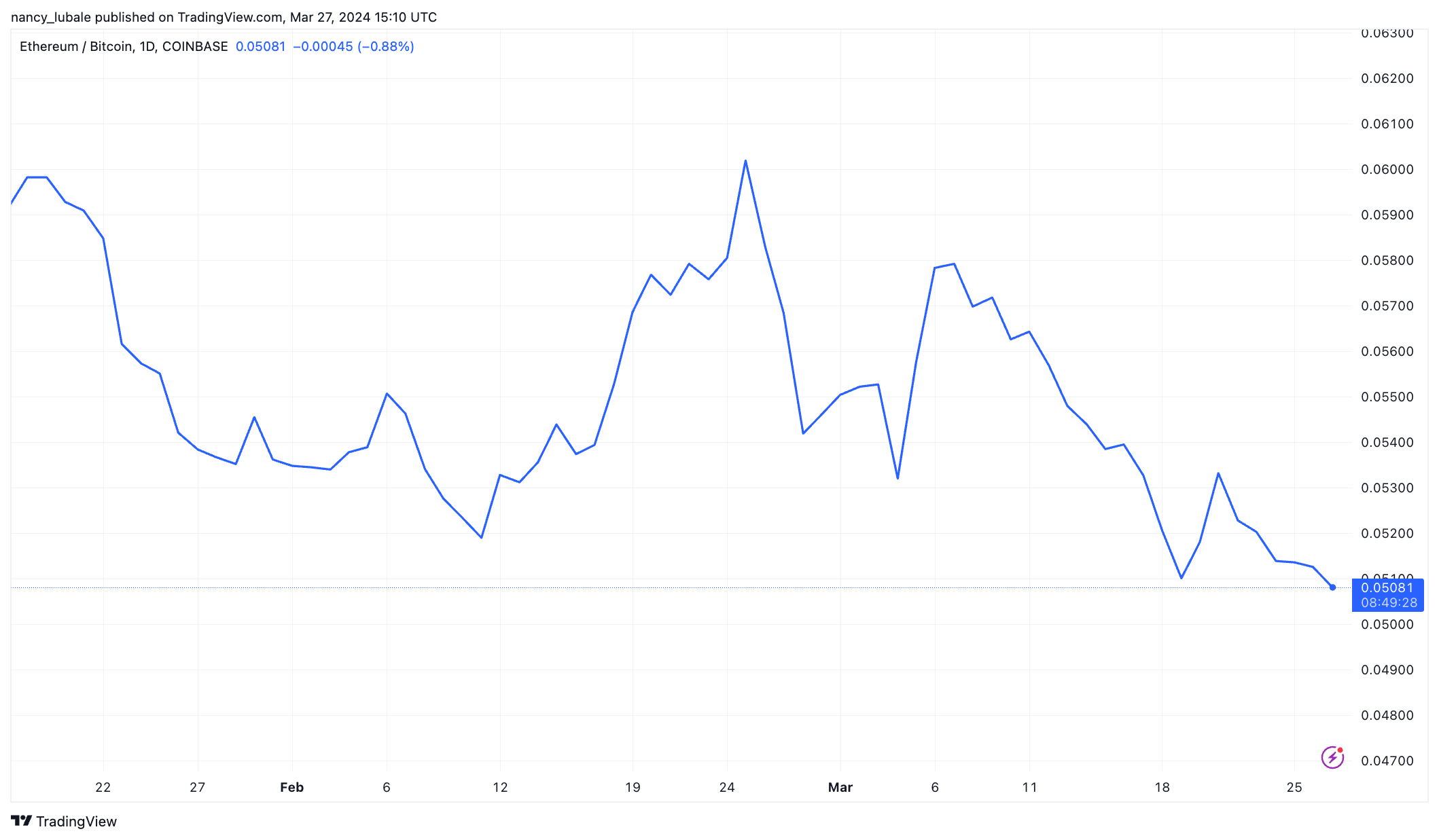Viewport: 1439px width, 840px height.
Task: Click the 0.05081 value in the legend
Action: [260, 46]
